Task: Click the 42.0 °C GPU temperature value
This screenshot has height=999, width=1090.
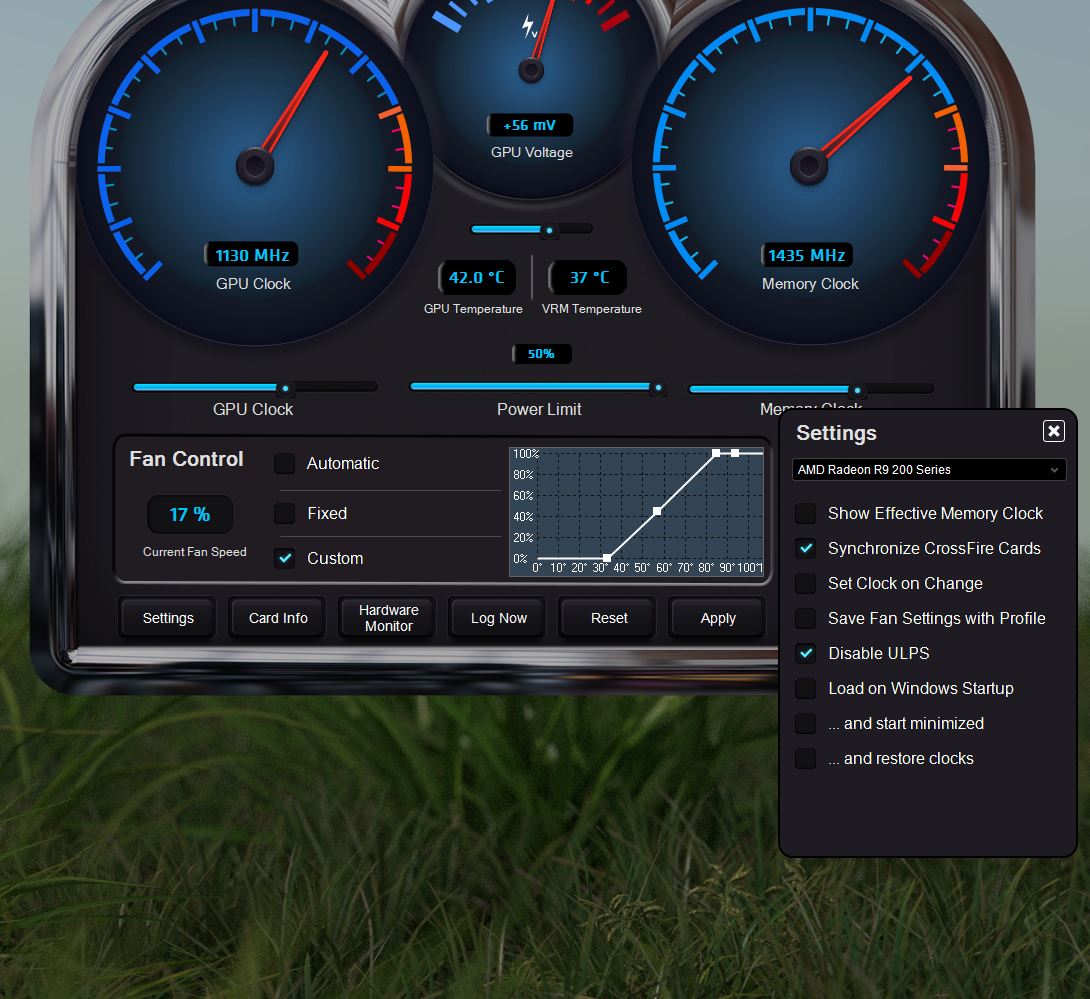Action: [x=477, y=277]
